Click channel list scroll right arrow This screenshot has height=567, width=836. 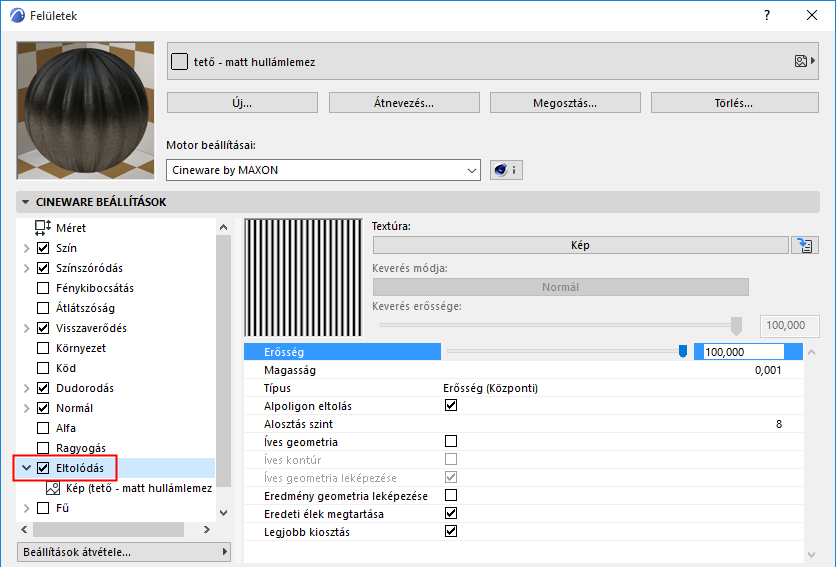click(x=207, y=529)
